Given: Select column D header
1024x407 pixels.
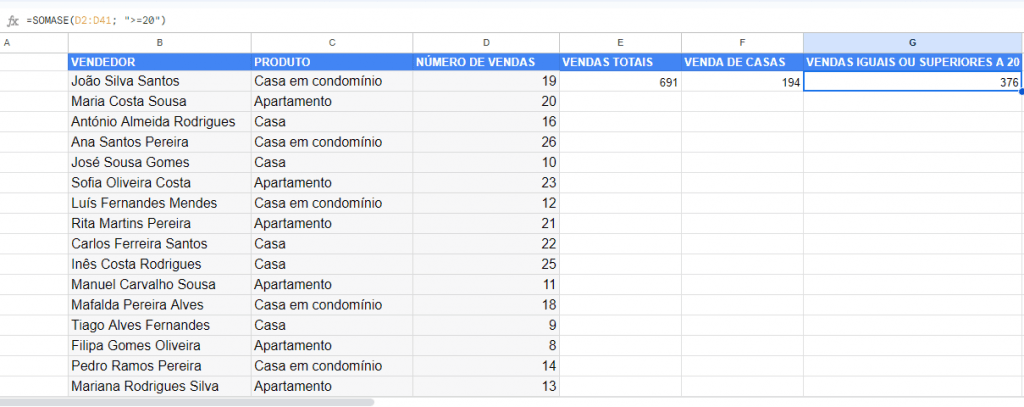Looking at the screenshot, I should 485,42.
